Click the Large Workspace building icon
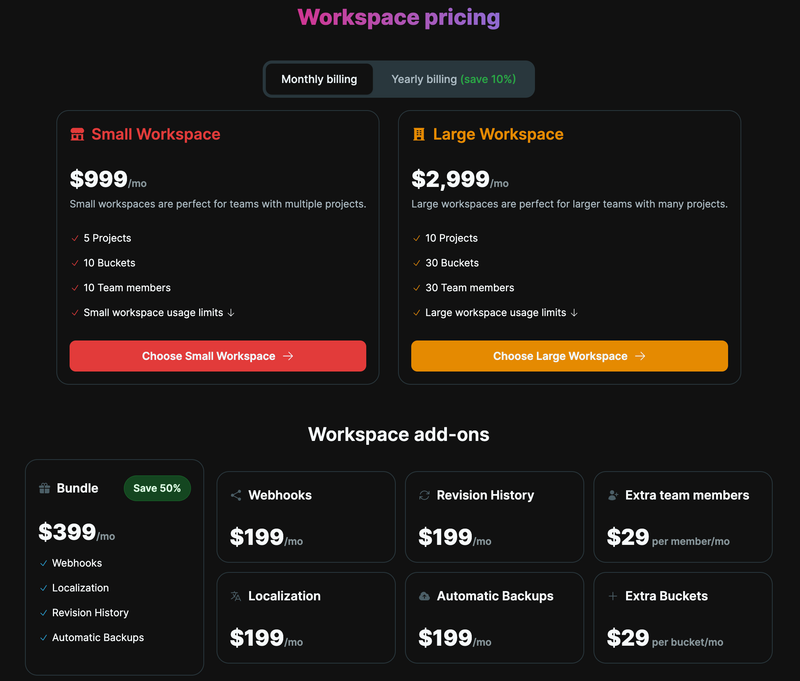The width and height of the screenshot is (800, 681). tap(419, 134)
